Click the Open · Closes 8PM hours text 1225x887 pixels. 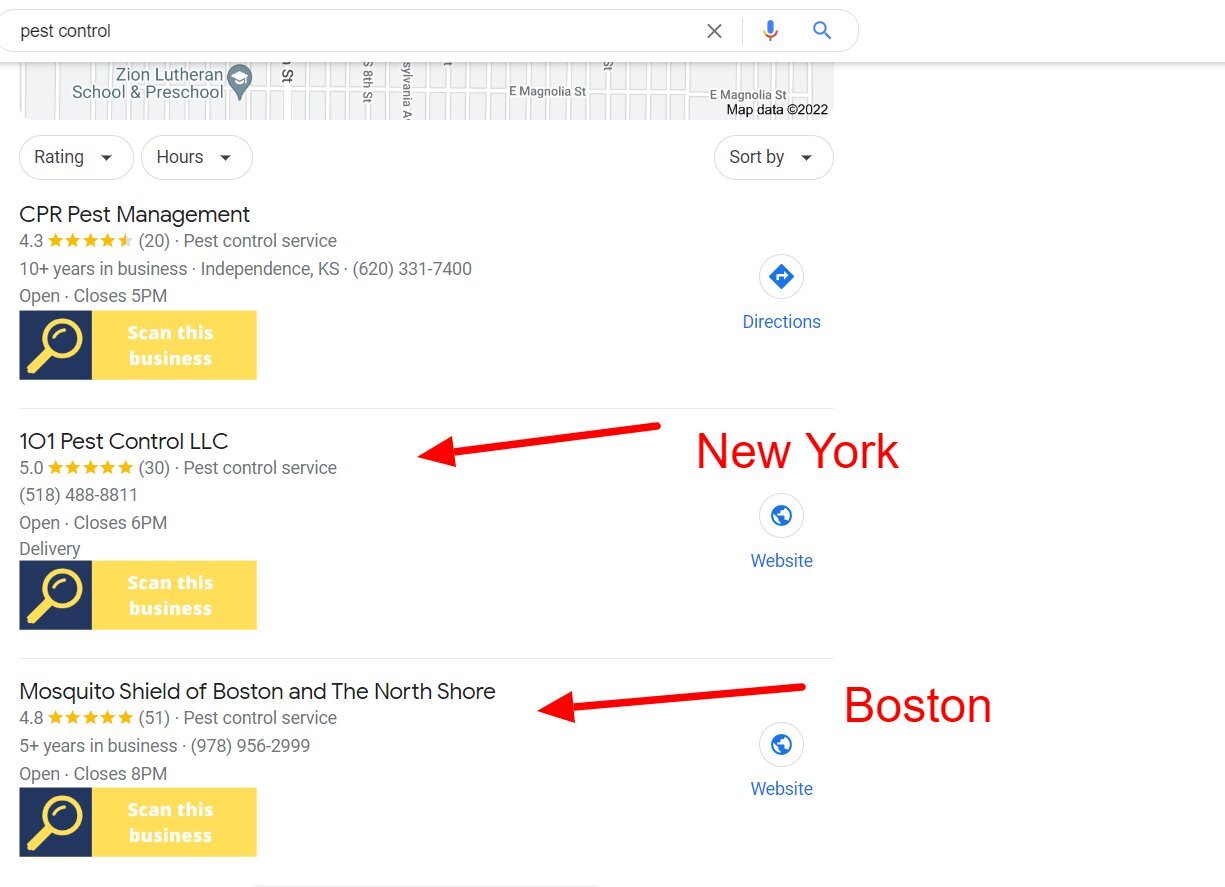pos(93,774)
